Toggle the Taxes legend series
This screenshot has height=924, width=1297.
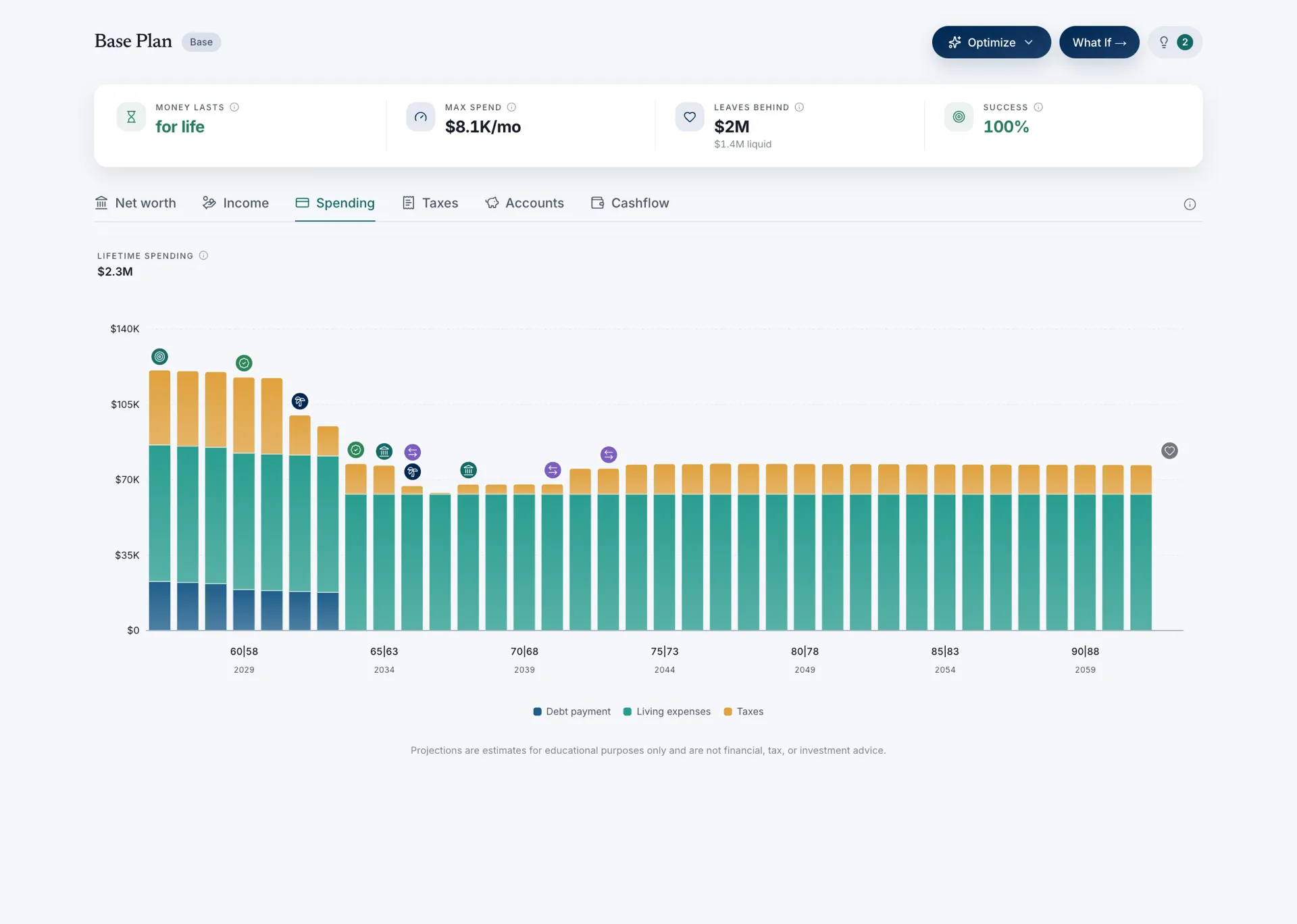(x=744, y=711)
